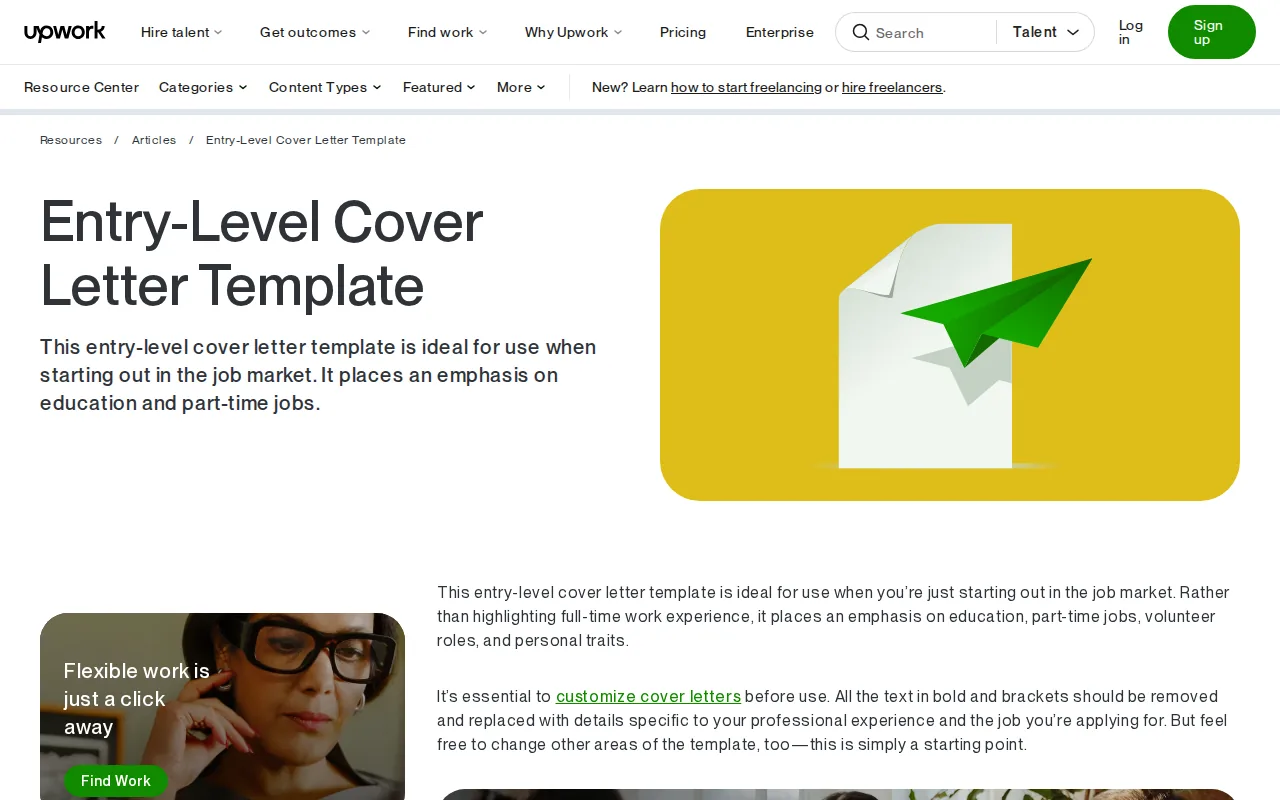Click the Find Work button
Screen dimensions: 1280x800
(116, 781)
